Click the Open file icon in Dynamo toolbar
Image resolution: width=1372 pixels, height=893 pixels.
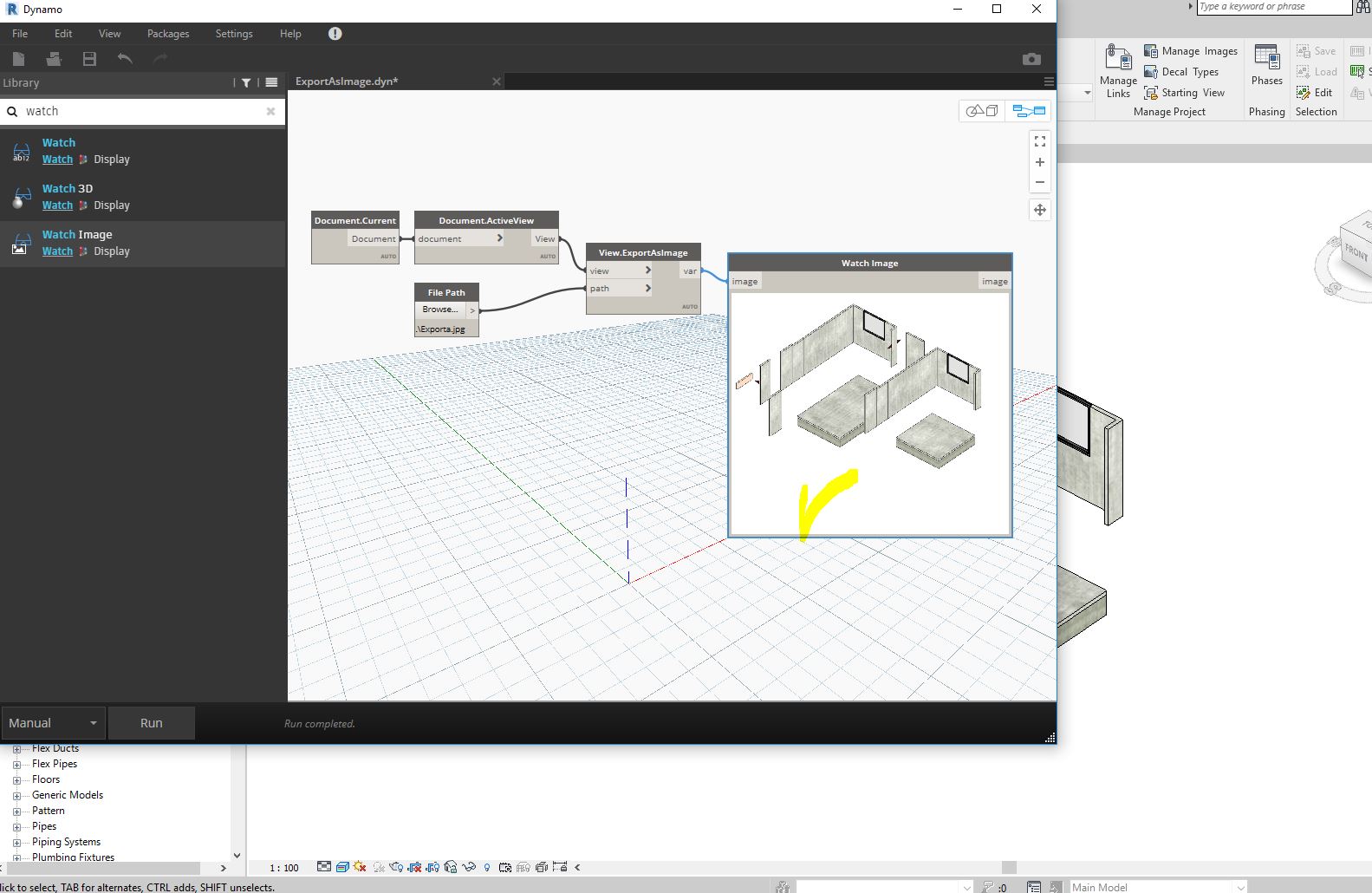(54, 58)
